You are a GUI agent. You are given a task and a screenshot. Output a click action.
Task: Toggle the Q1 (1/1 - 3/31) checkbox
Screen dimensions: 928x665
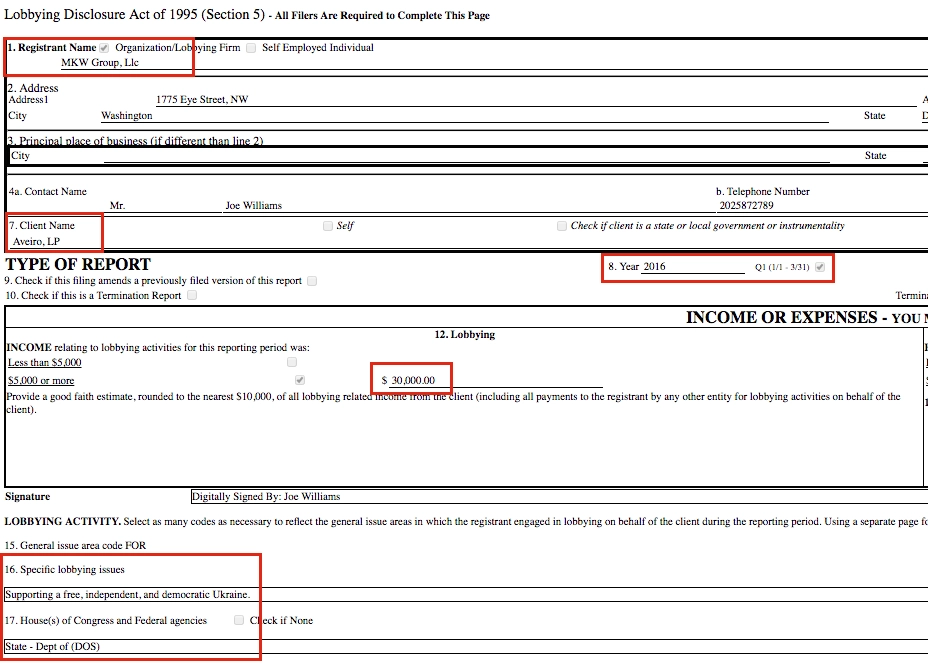click(x=820, y=268)
